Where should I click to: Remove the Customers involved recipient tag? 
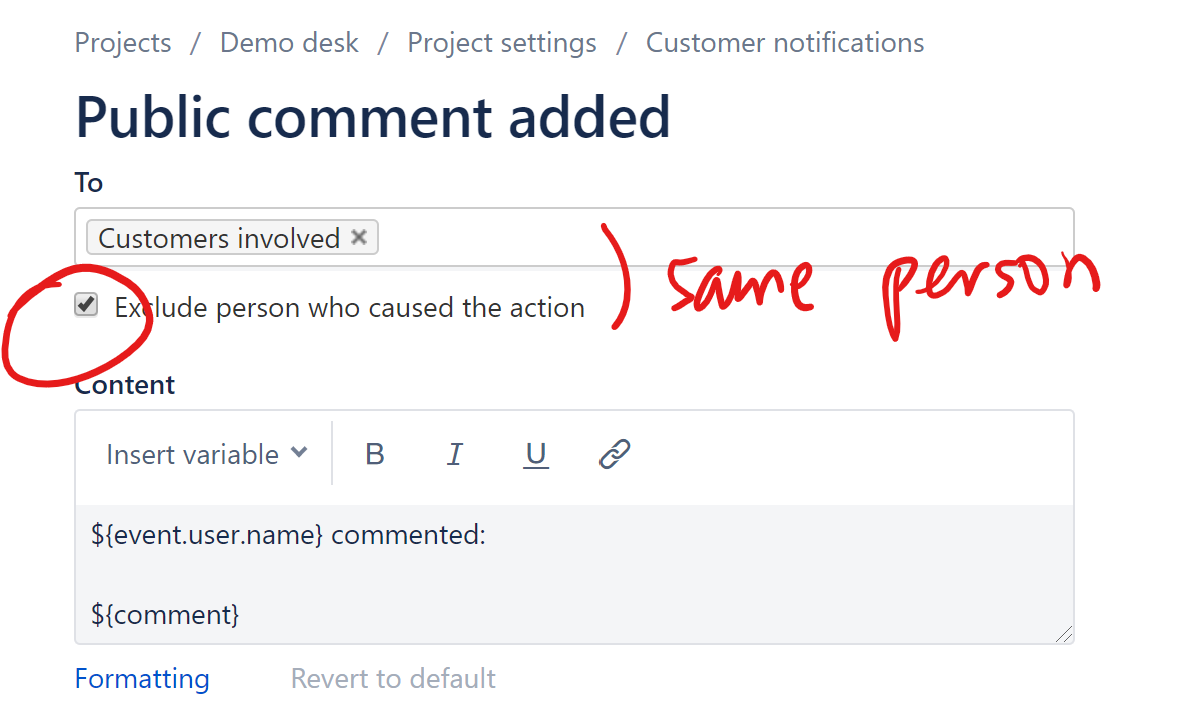(x=359, y=238)
